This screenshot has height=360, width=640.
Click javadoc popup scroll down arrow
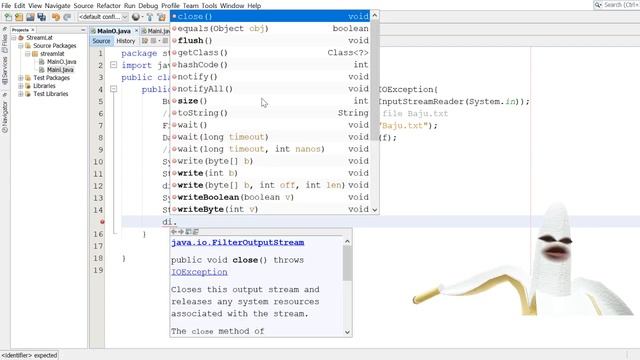point(347,332)
